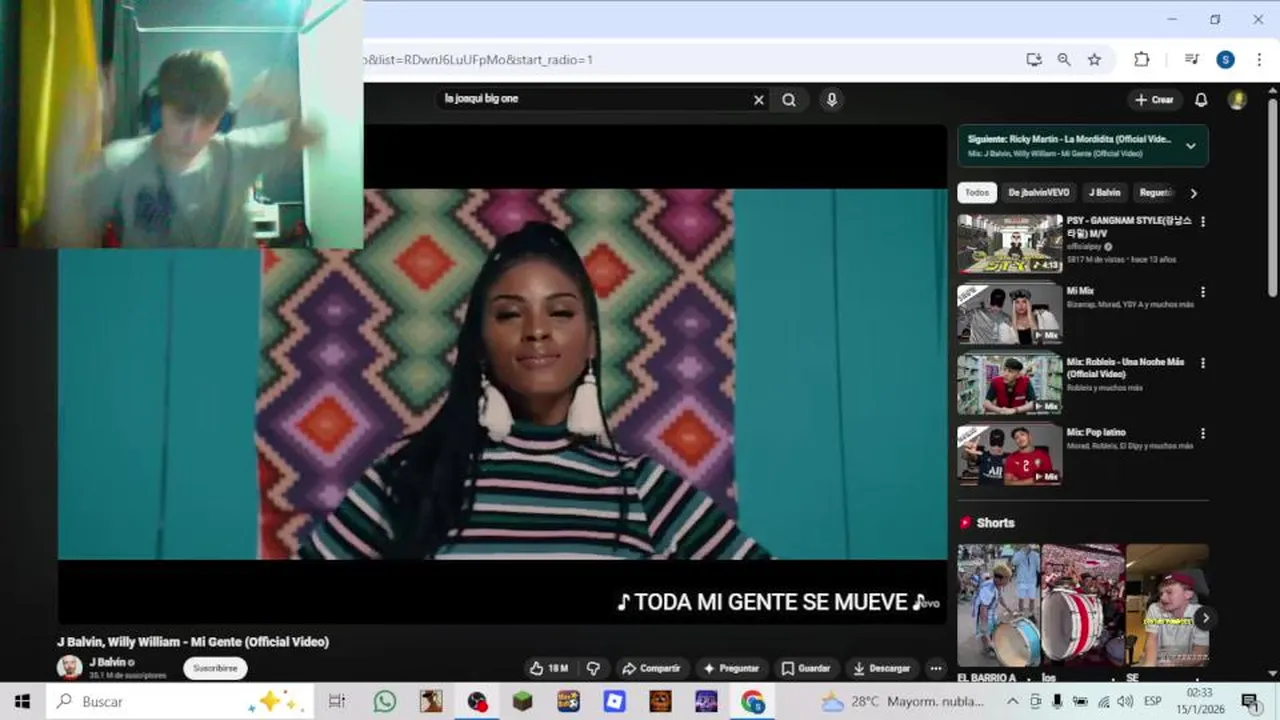The width and height of the screenshot is (1280, 720).
Task: Click the Windows Buscar search box
Action: [x=180, y=702]
